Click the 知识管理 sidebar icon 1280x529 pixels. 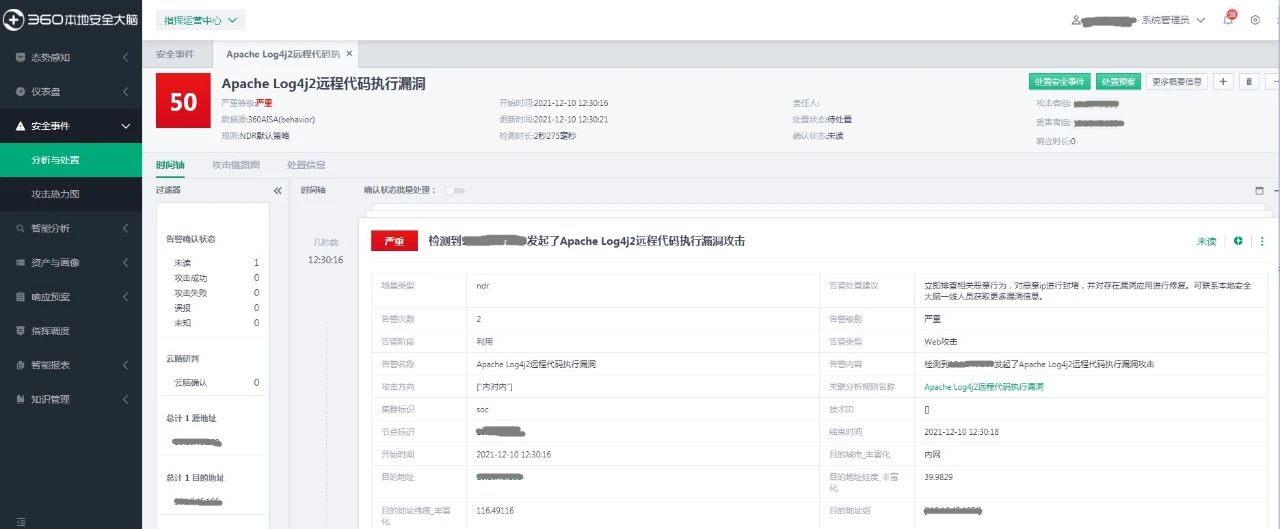click(20, 399)
